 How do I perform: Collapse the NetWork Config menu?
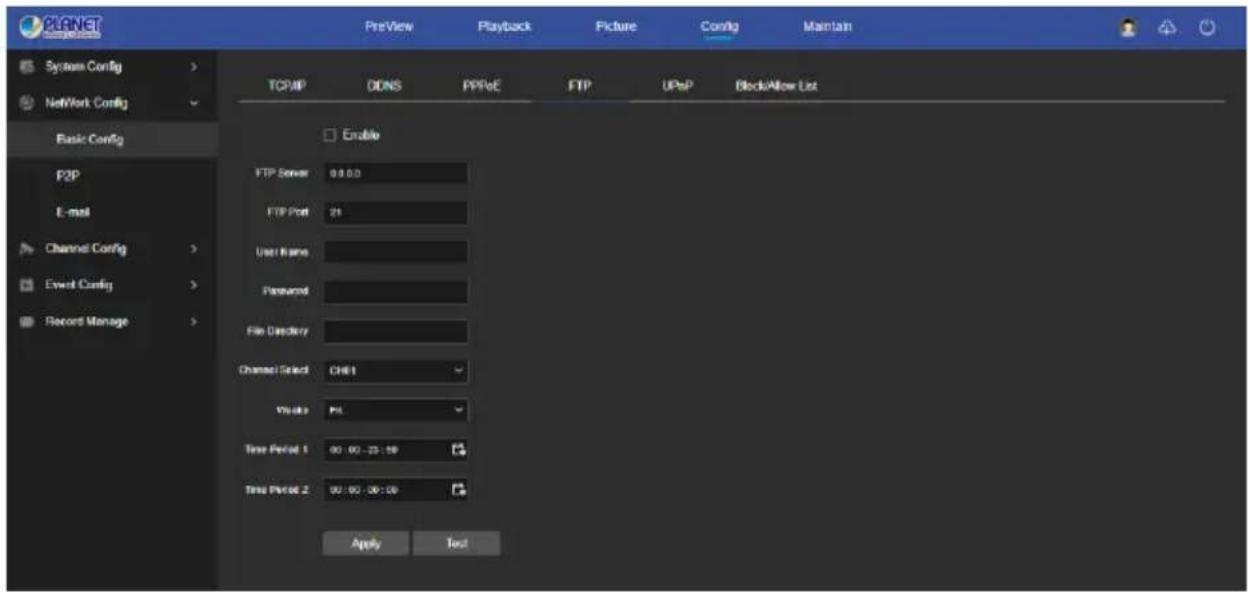coord(194,102)
